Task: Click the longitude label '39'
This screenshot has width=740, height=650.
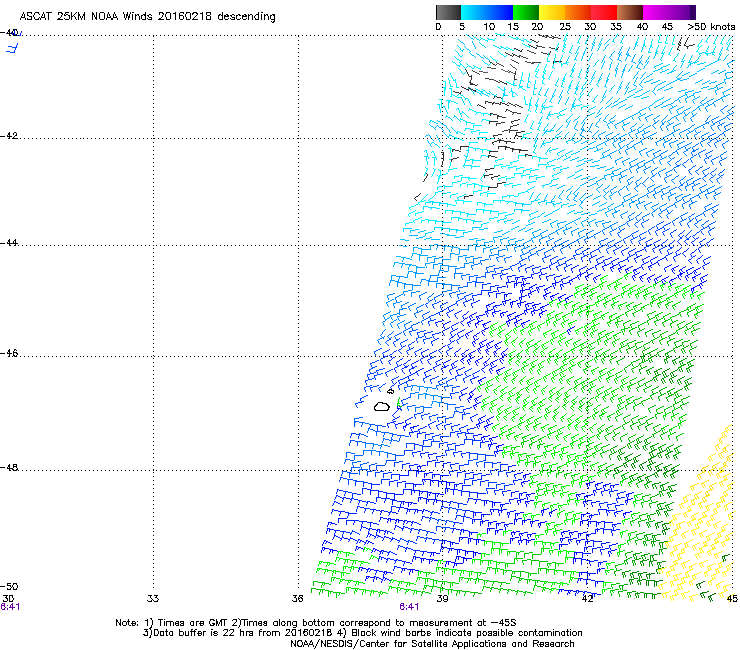Action: 442,599
